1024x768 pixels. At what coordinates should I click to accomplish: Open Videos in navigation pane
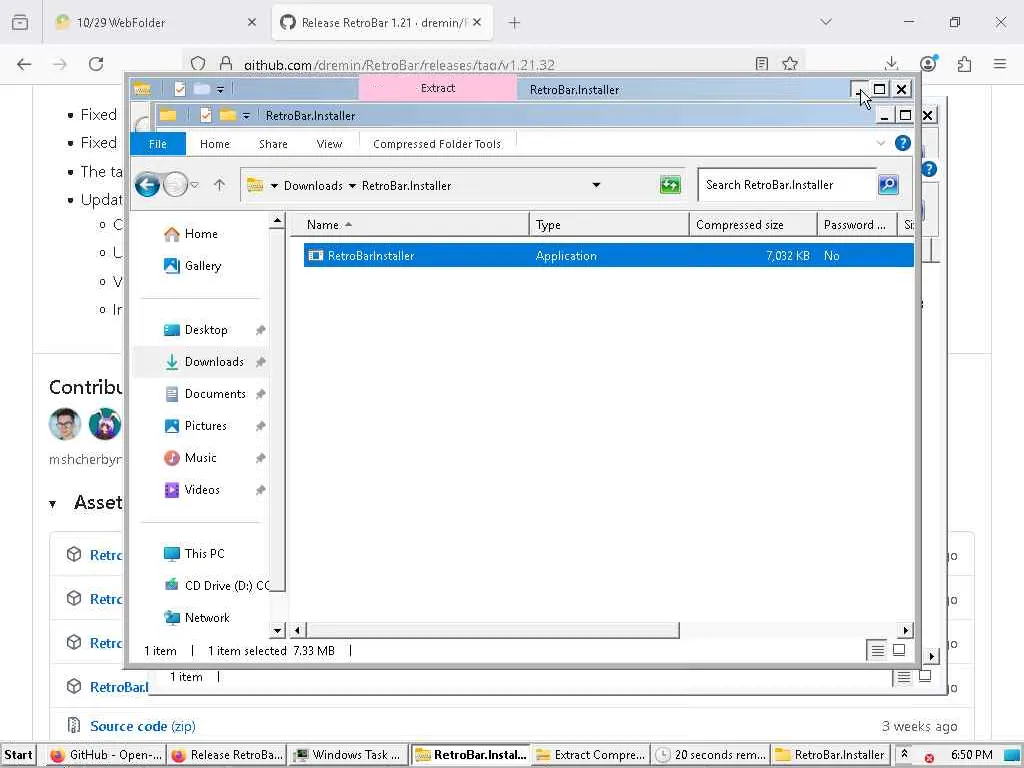(x=202, y=490)
